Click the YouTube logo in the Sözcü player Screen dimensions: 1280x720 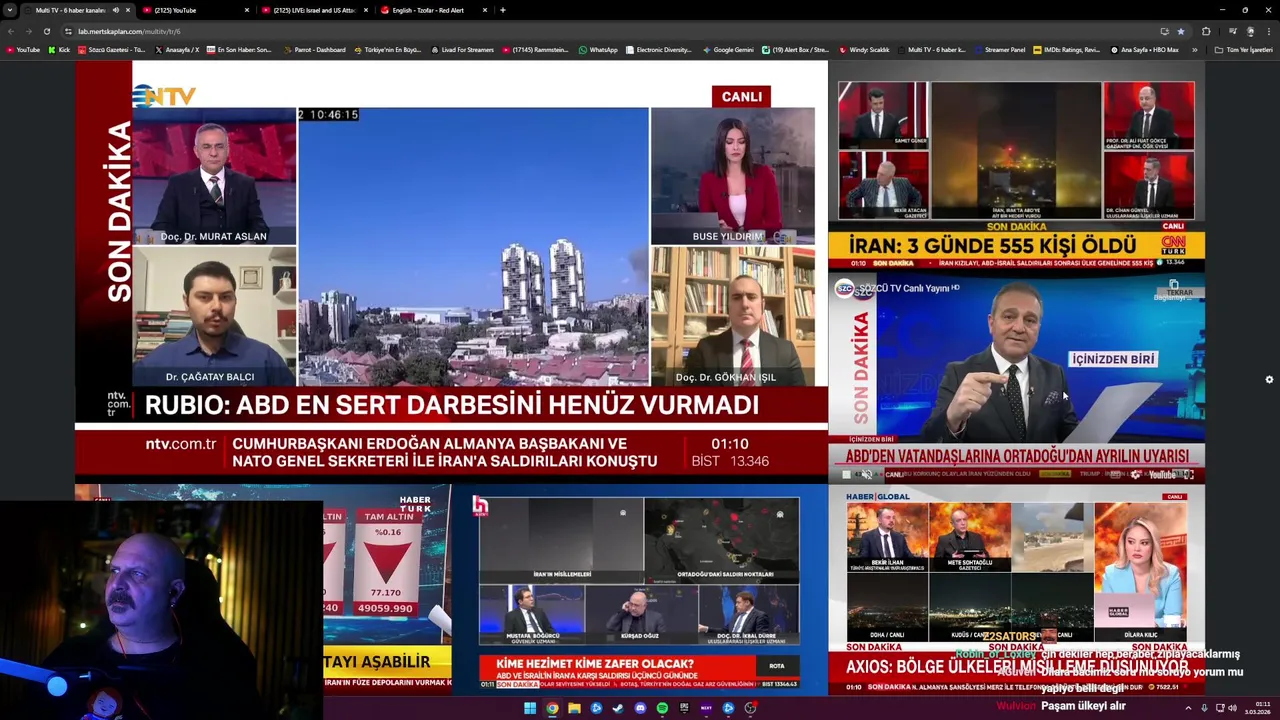click(x=1162, y=475)
